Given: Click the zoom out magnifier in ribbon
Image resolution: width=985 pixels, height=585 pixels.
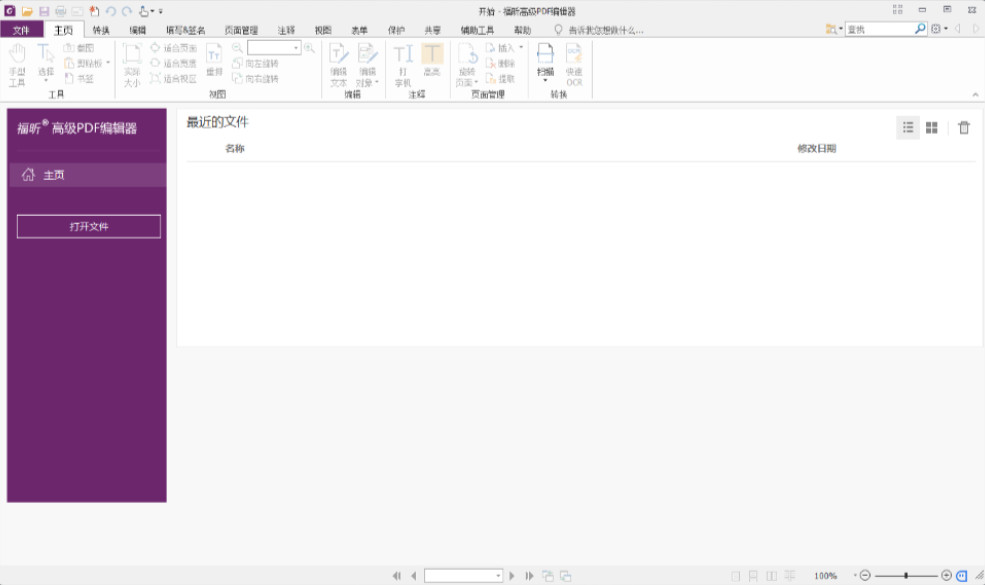Looking at the screenshot, I should pos(237,48).
